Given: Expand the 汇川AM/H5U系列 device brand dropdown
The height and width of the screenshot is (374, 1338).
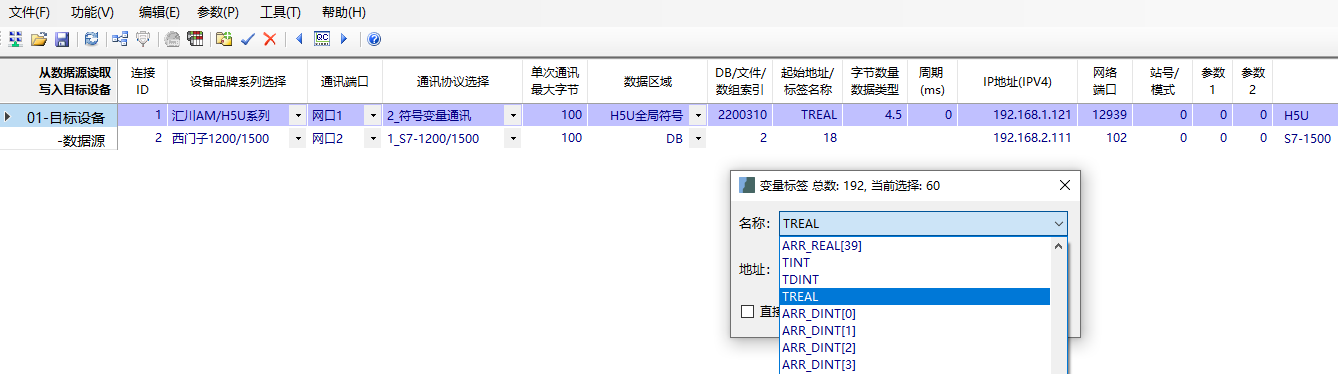Looking at the screenshot, I should pos(298,116).
